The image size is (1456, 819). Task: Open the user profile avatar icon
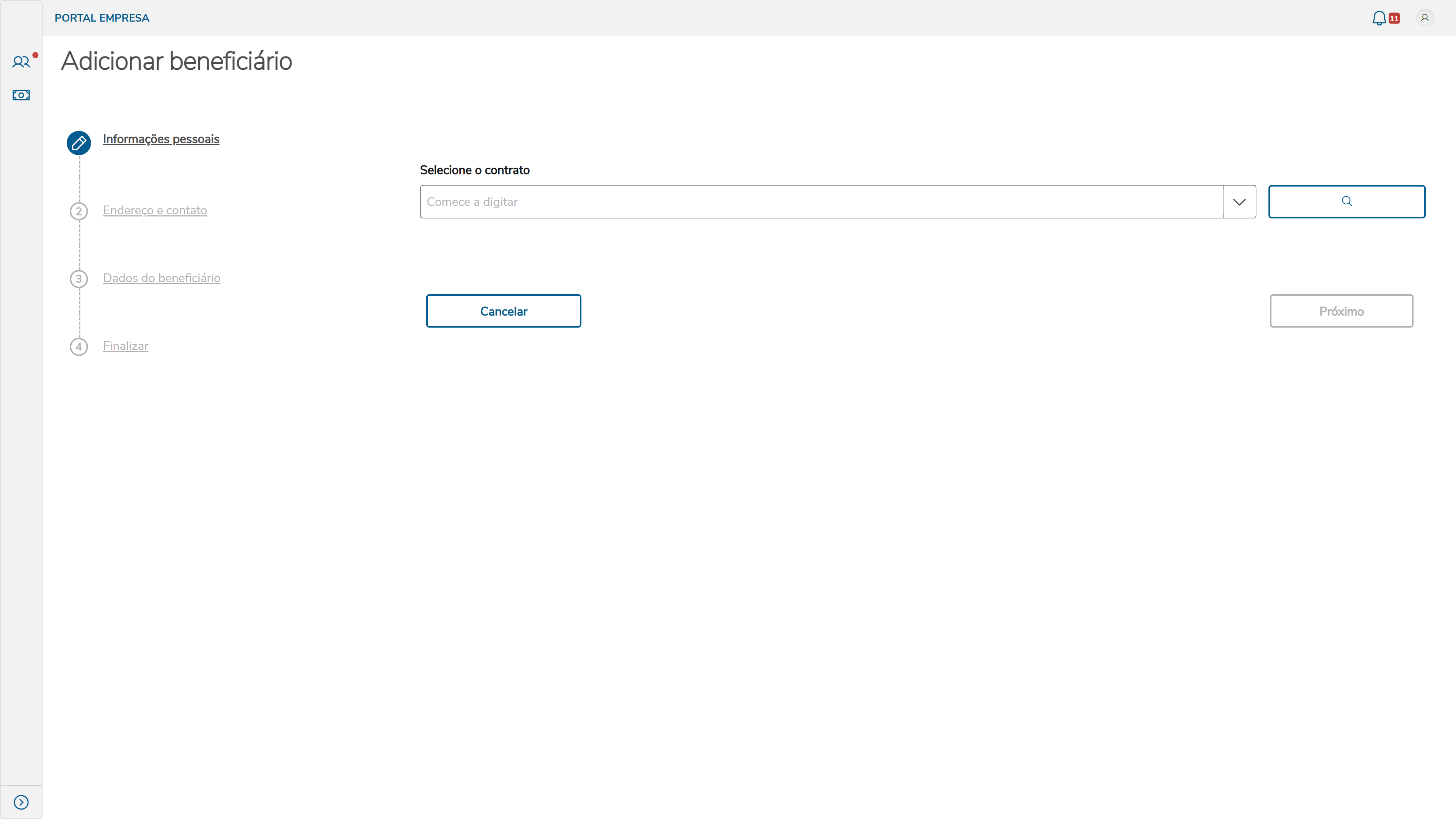tap(1425, 18)
